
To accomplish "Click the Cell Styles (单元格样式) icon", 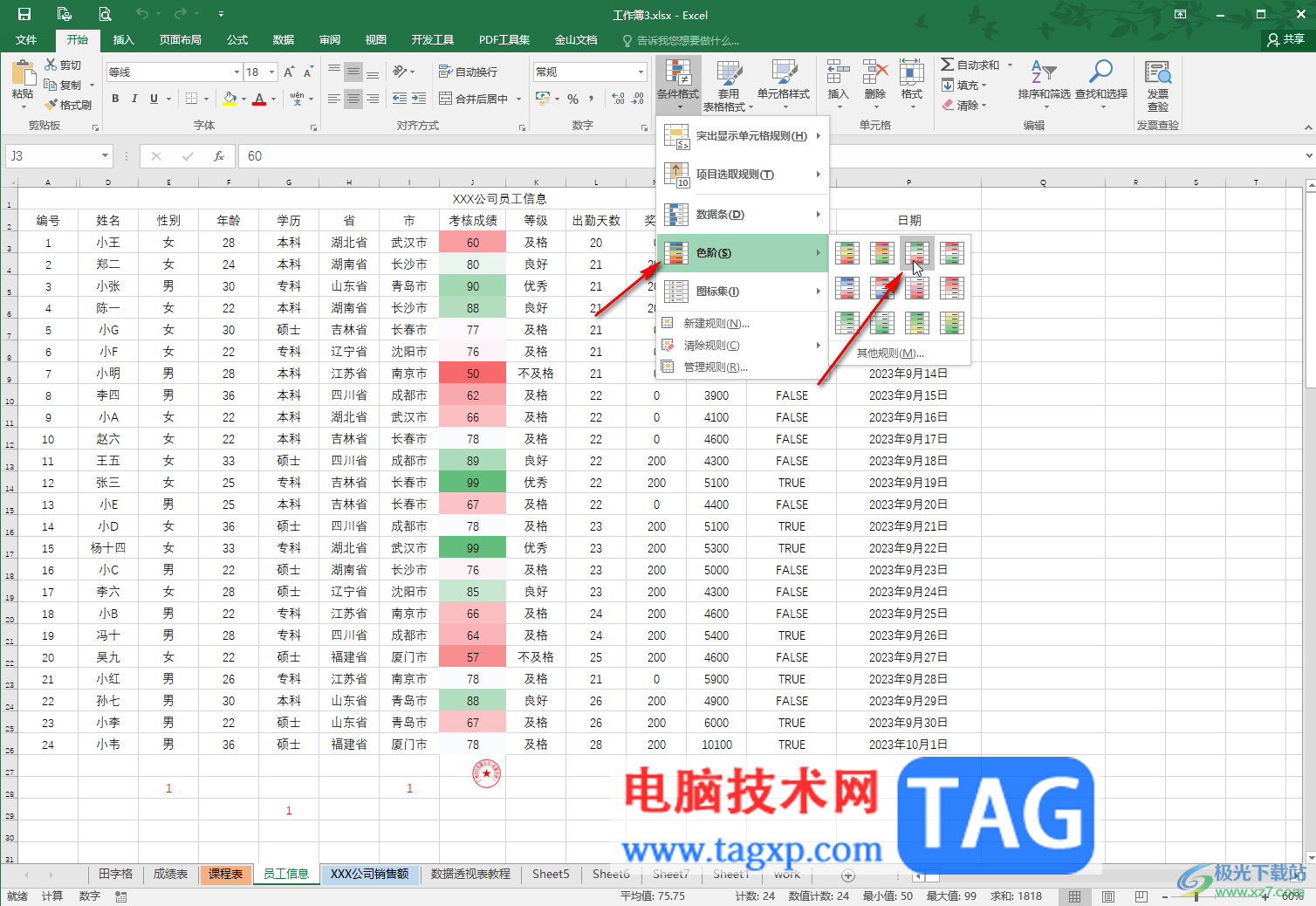I will coord(784,73).
